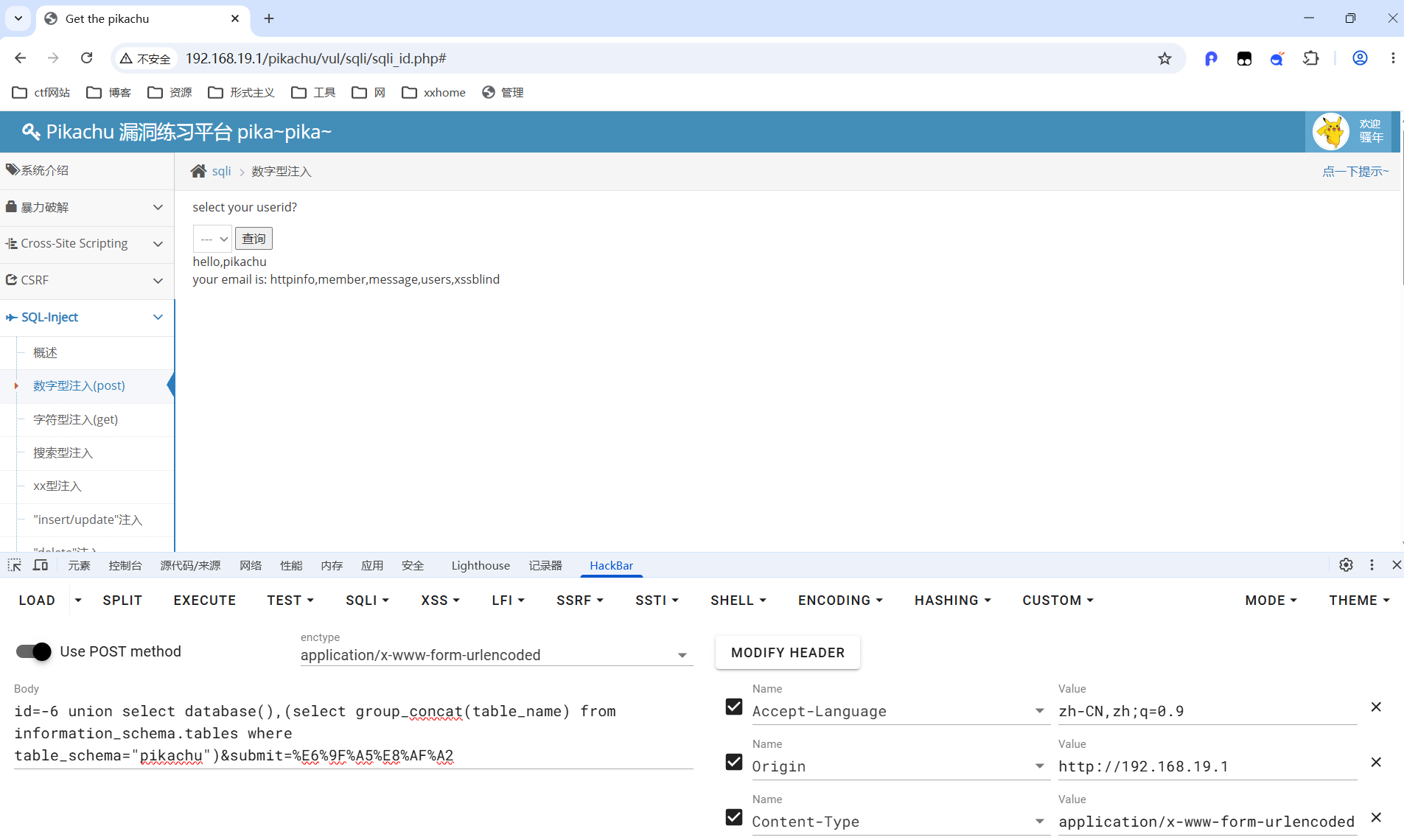The image size is (1404, 840).
Task: Remove the Origin header row
Action: tap(1376, 763)
